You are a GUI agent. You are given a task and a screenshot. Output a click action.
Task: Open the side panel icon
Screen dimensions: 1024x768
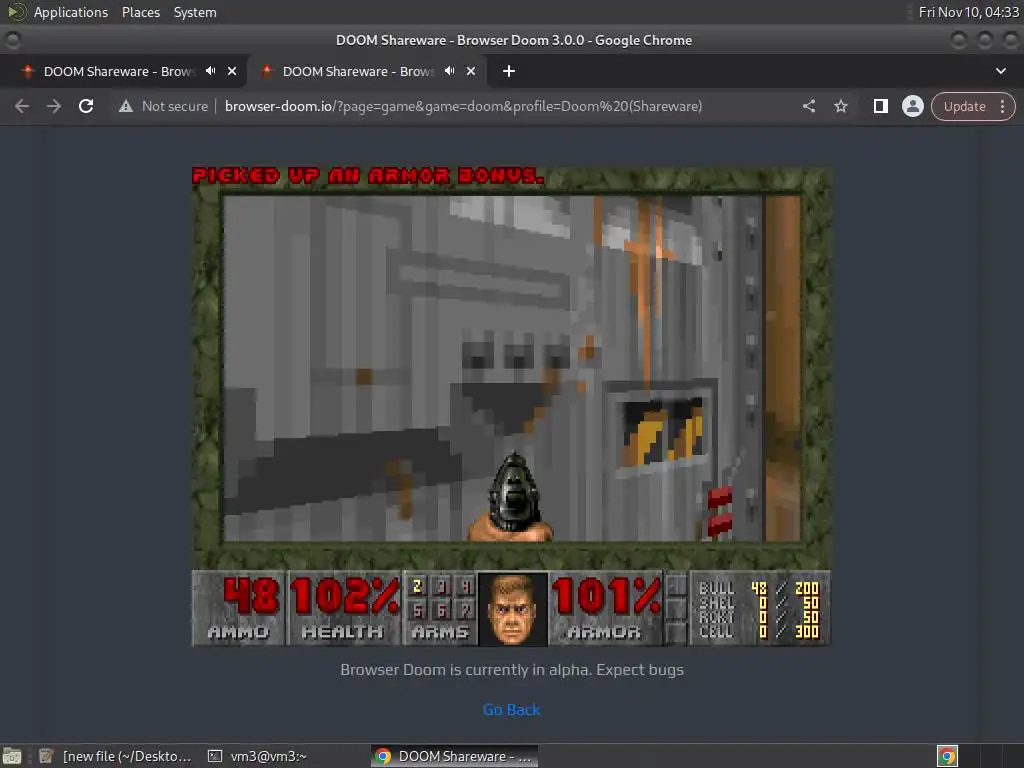click(x=880, y=106)
